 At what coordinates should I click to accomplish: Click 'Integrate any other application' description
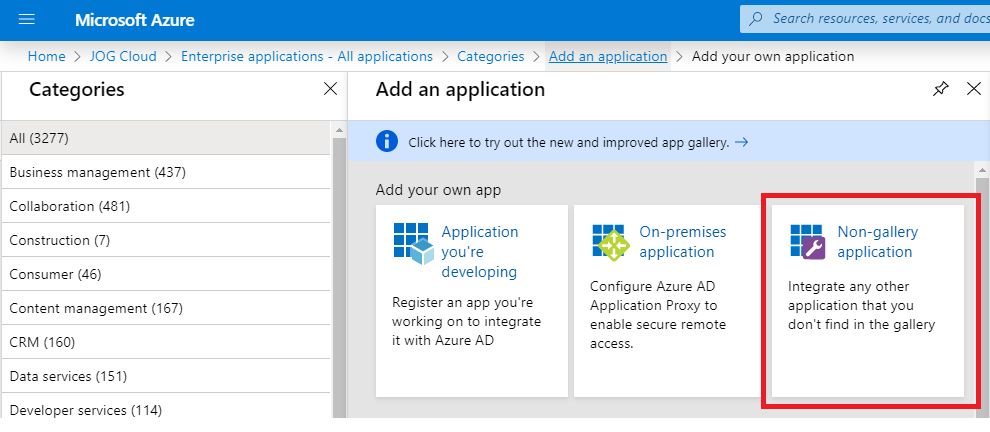click(861, 306)
